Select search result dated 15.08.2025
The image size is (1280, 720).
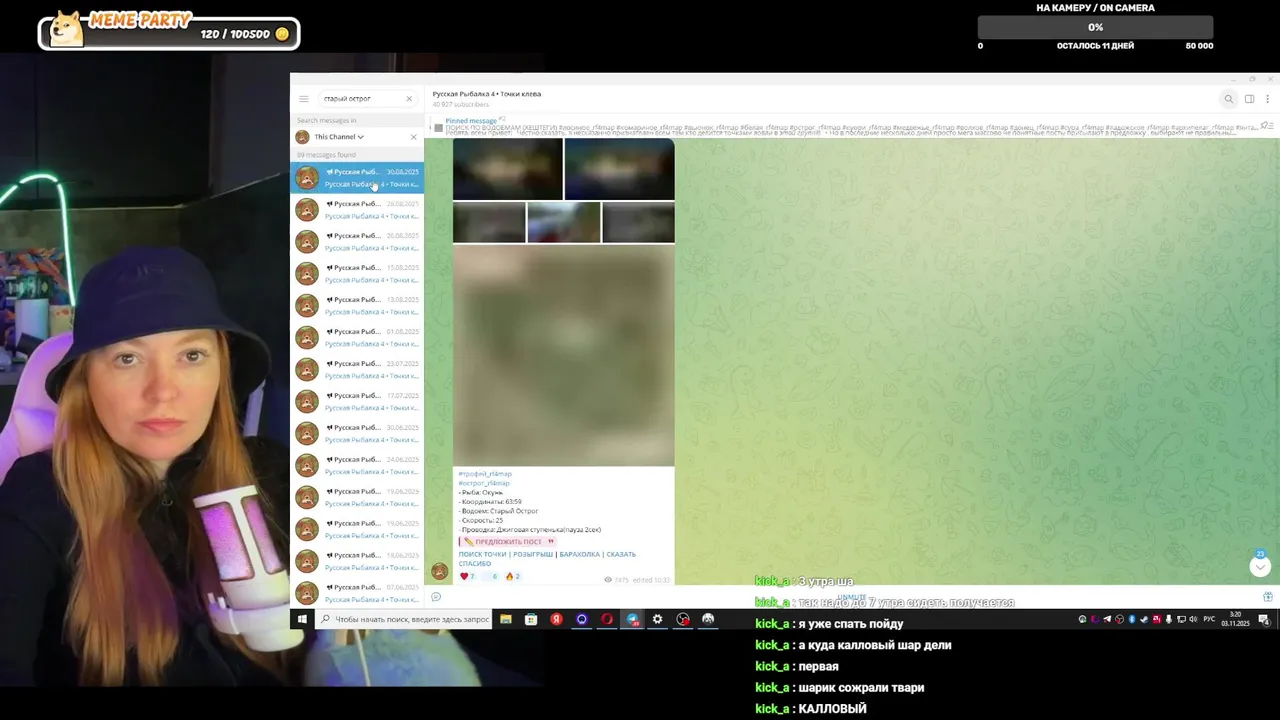pos(357,274)
